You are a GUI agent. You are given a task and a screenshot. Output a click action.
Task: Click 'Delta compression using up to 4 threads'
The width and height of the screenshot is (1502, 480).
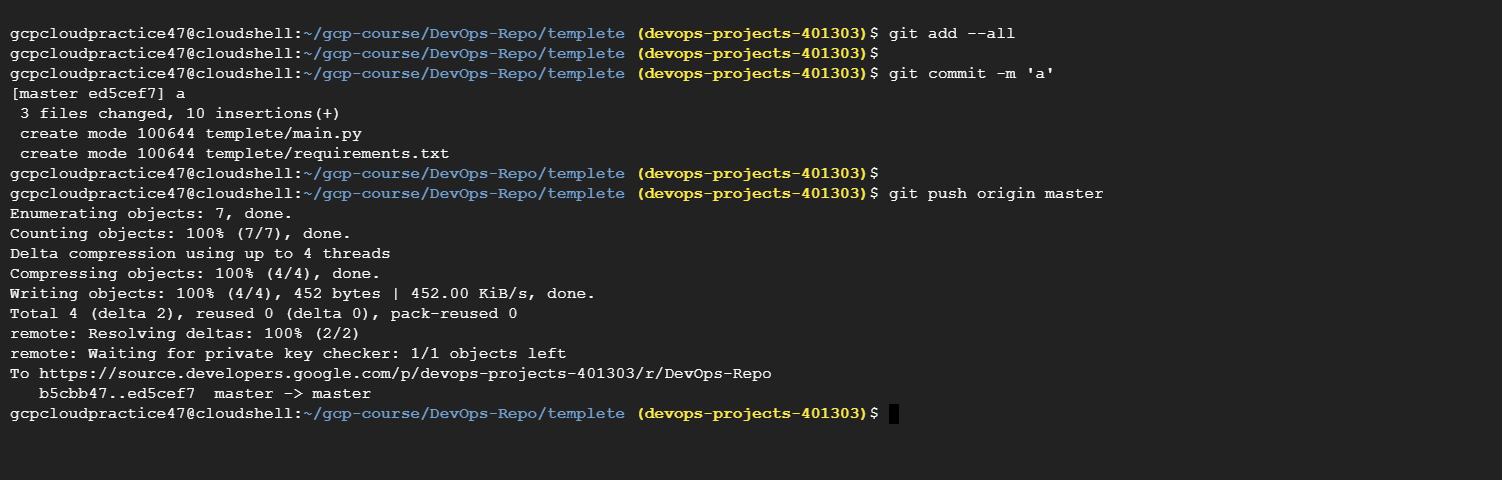pos(200,254)
